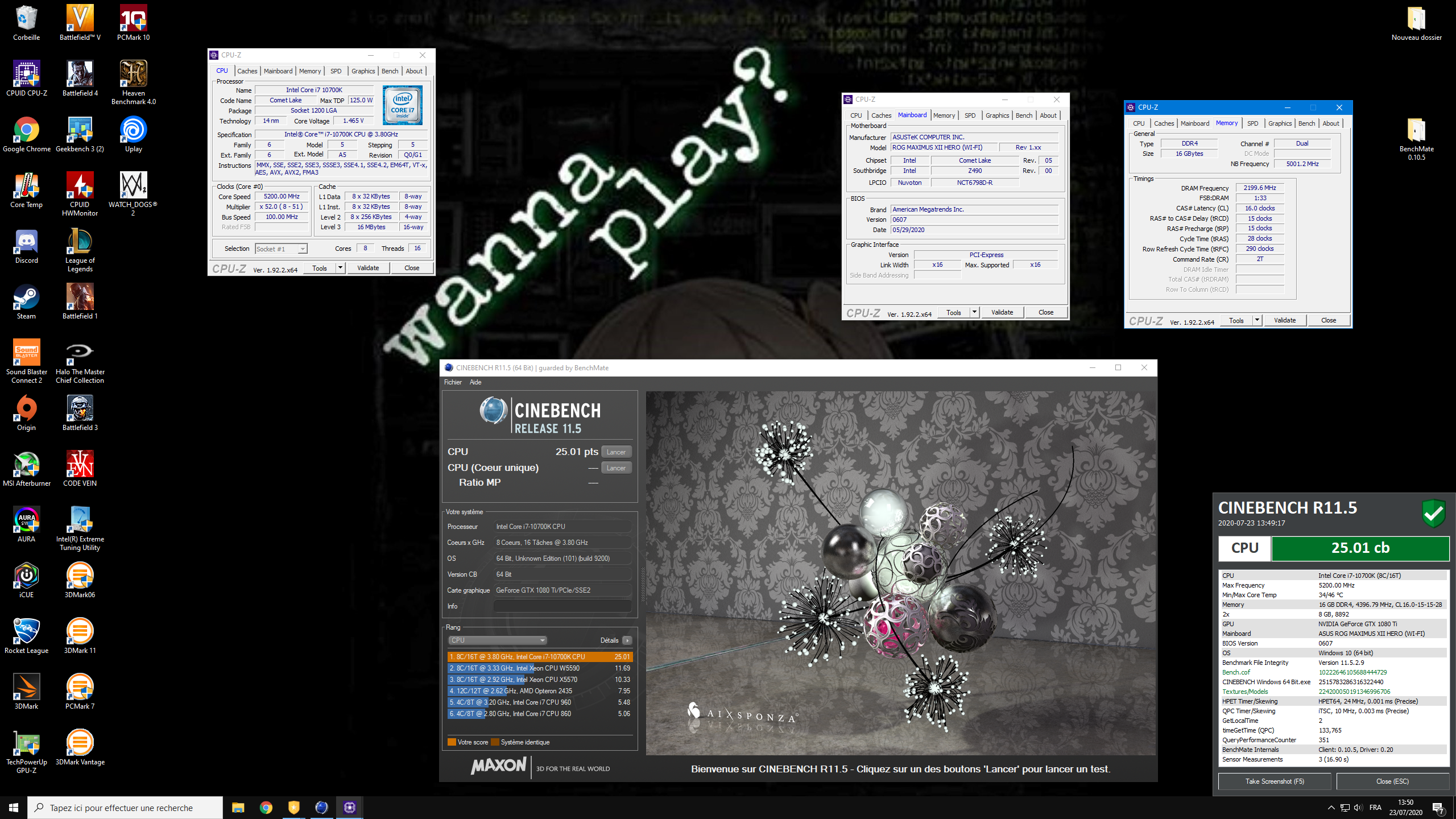Image resolution: width=1456 pixels, height=819 pixels.
Task: Open File Explorer from the taskbar
Action: [238, 808]
